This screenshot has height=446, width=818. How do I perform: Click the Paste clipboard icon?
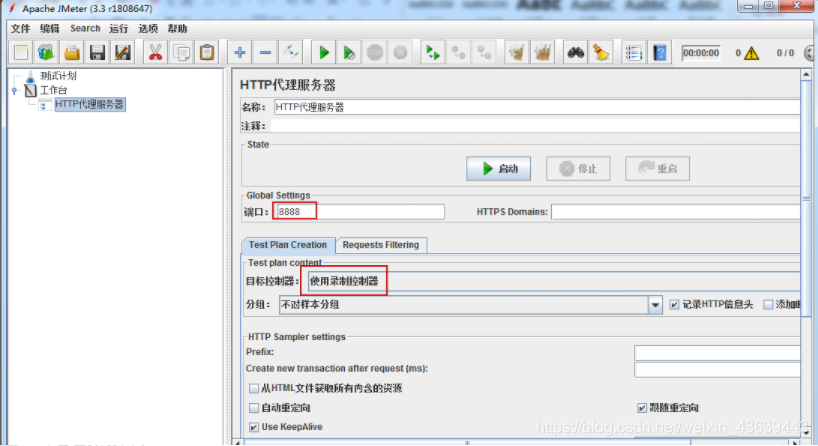207,53
